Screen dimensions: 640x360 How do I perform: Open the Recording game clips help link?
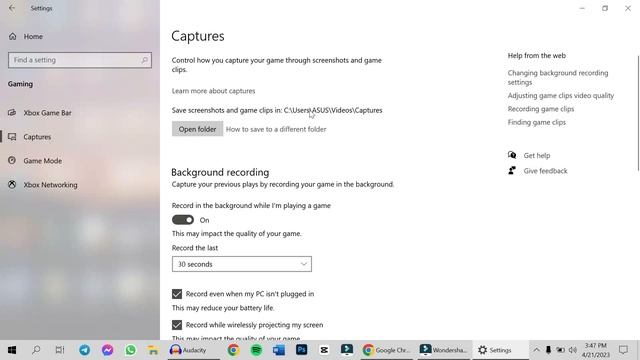point(540,109)
